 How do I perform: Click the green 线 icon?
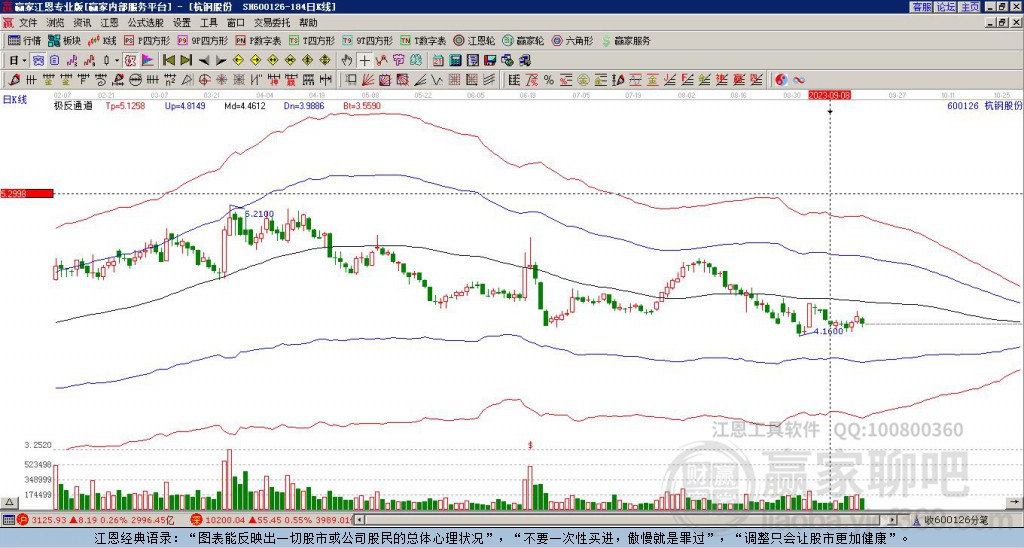pyautogui.click(x=415, y=61)
